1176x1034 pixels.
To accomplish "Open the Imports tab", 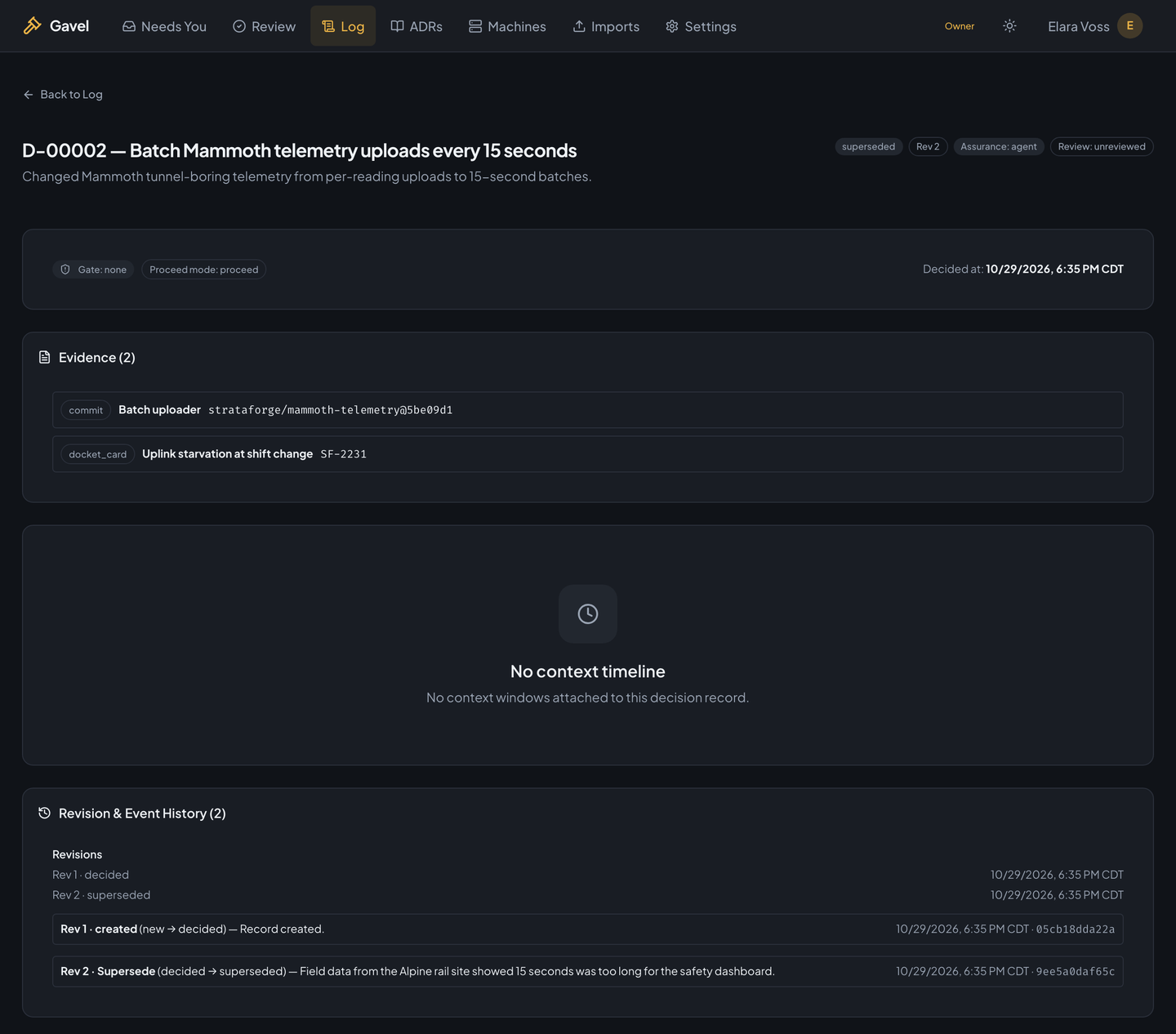I will (x=606, y=26).
